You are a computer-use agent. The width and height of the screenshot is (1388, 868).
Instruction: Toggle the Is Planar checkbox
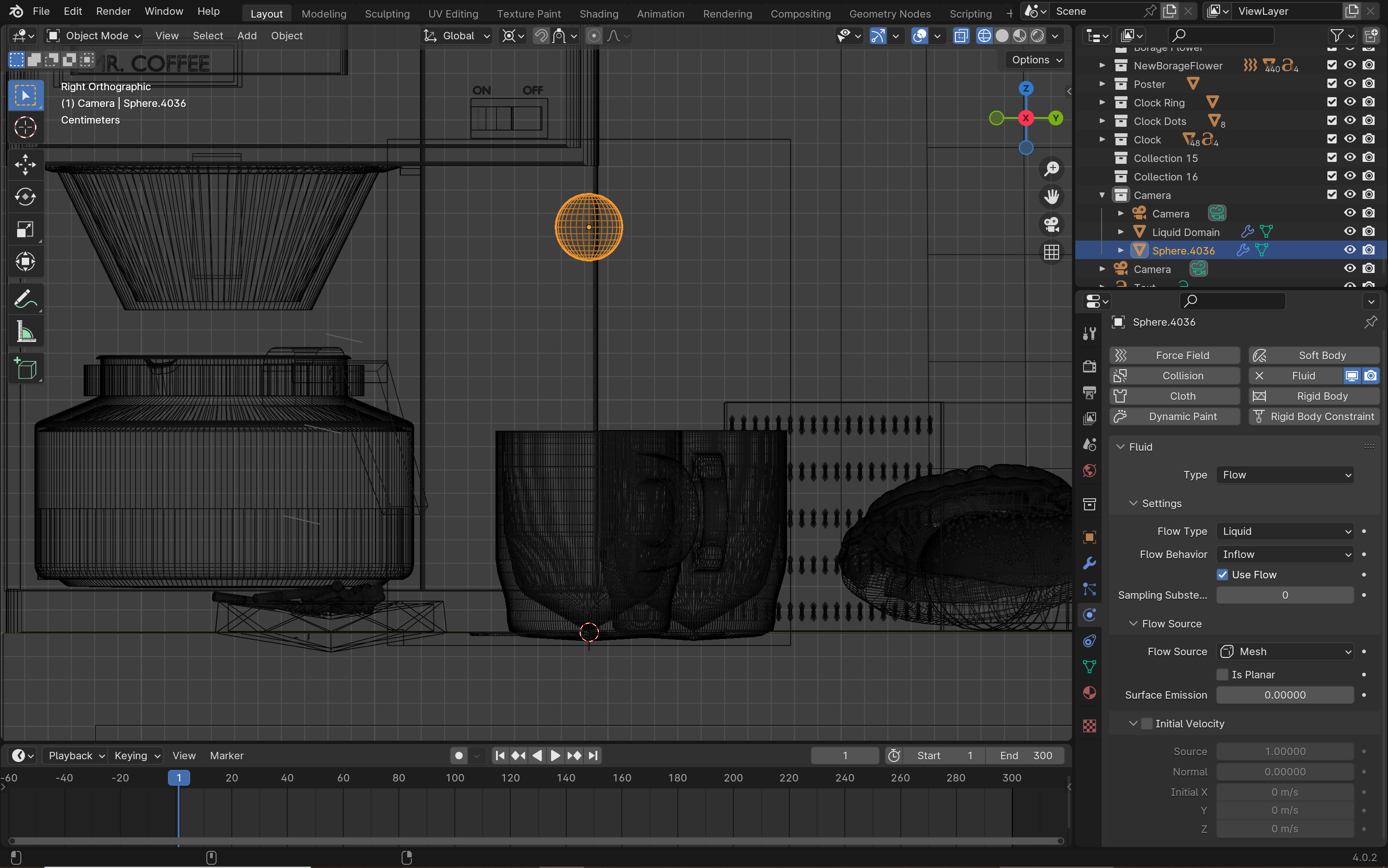pos(1222,675)
